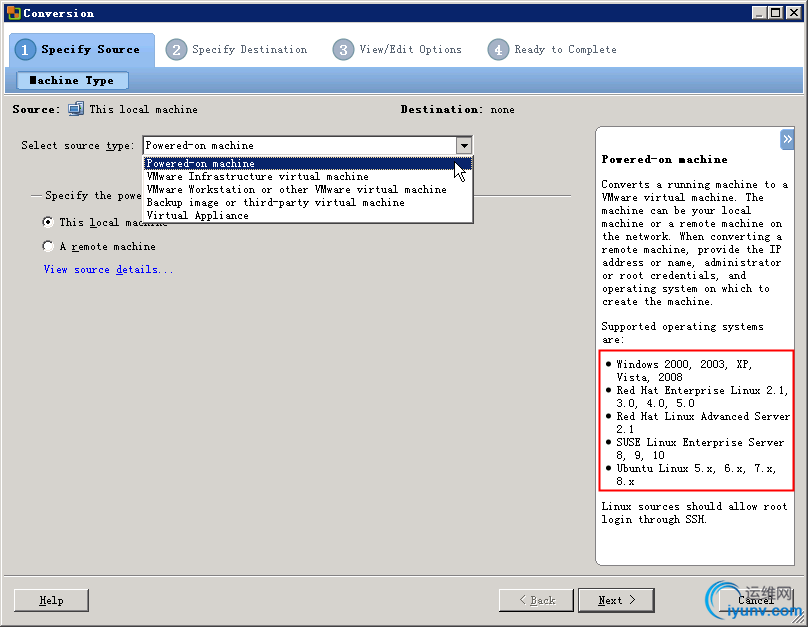Click the local machine computer icon beside Source
Image resolution: width=808 pixels, height=627 pixels.
pyautogui.click(x=76, y=109)
